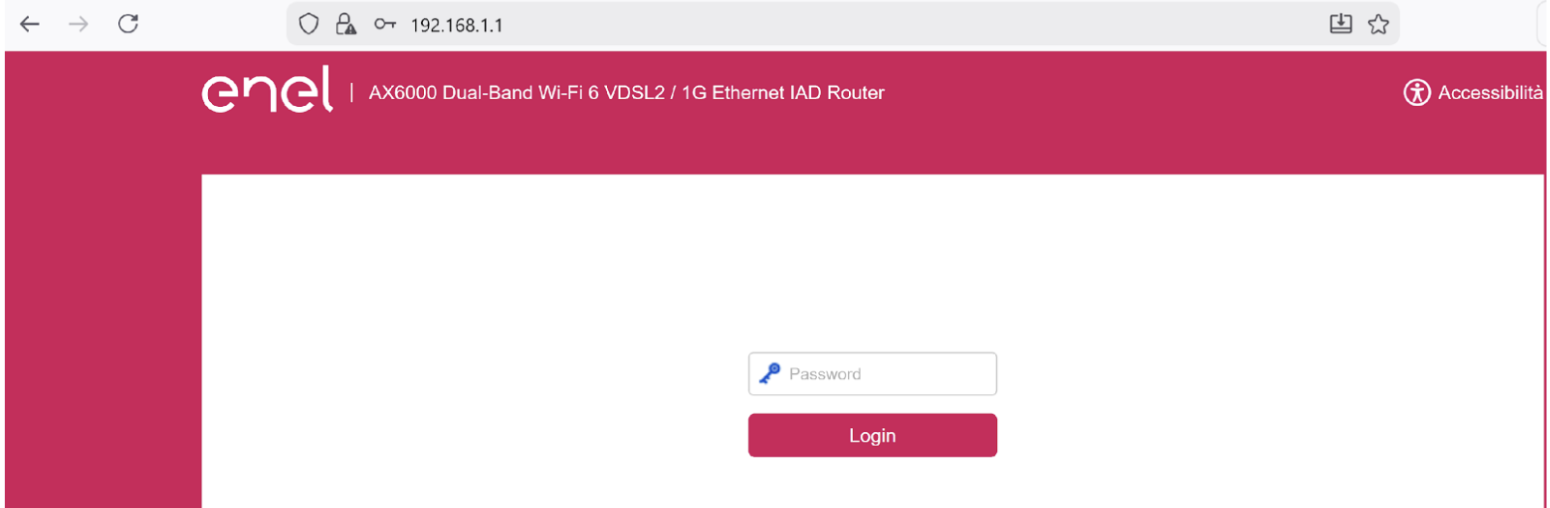Click the browser back arrow
Image resolution: width=1550 pixels, height=508 pixels.
(29, 24)
